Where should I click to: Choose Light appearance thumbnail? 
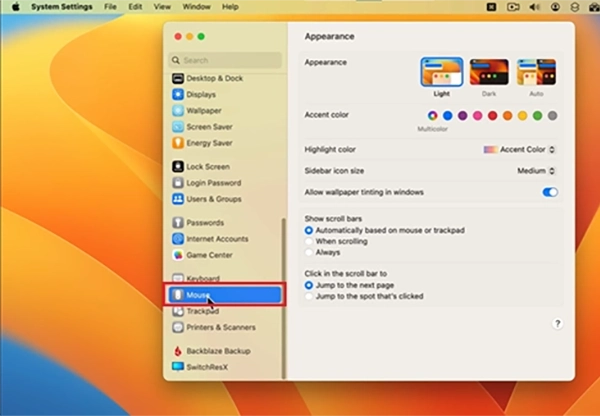point(442,72)
